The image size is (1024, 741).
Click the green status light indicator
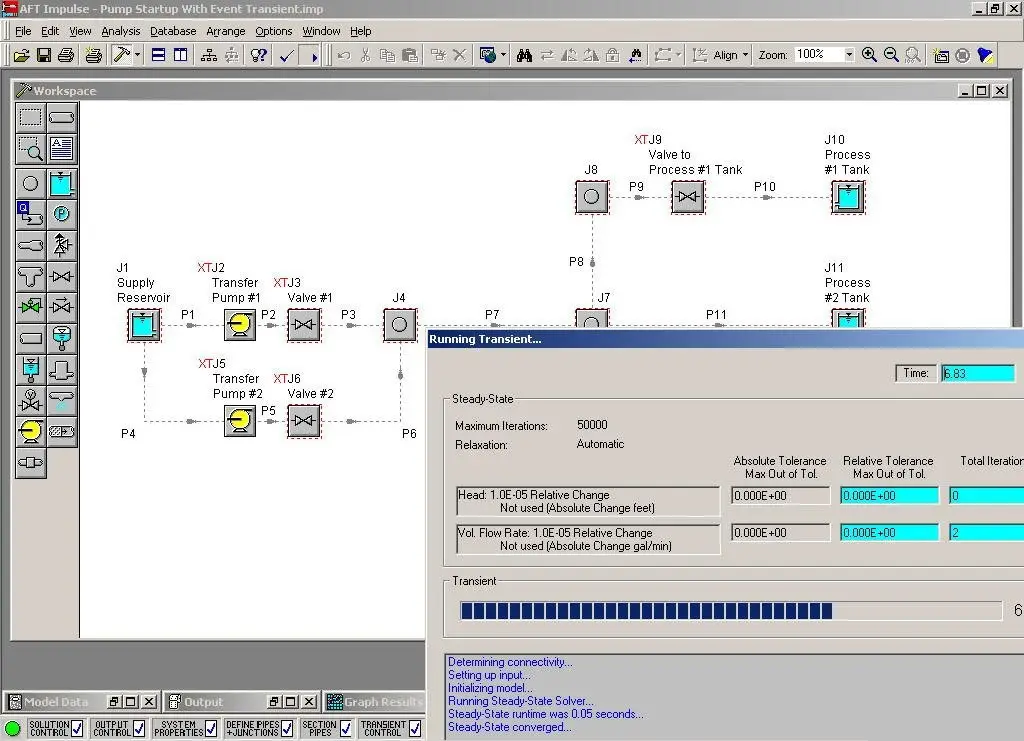point(12,729)
